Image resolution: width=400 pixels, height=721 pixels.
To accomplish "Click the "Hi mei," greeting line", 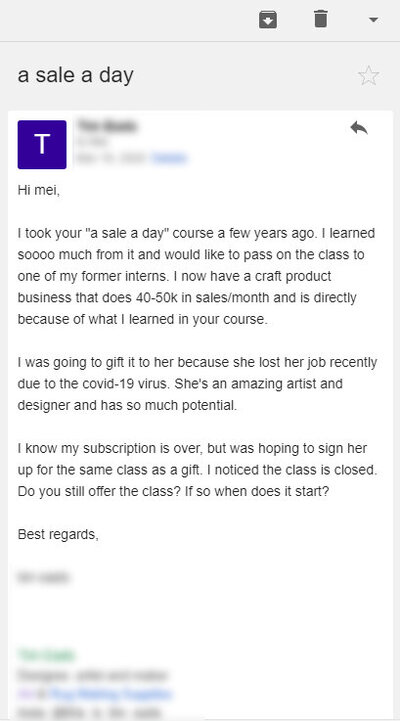I will 39,190.
